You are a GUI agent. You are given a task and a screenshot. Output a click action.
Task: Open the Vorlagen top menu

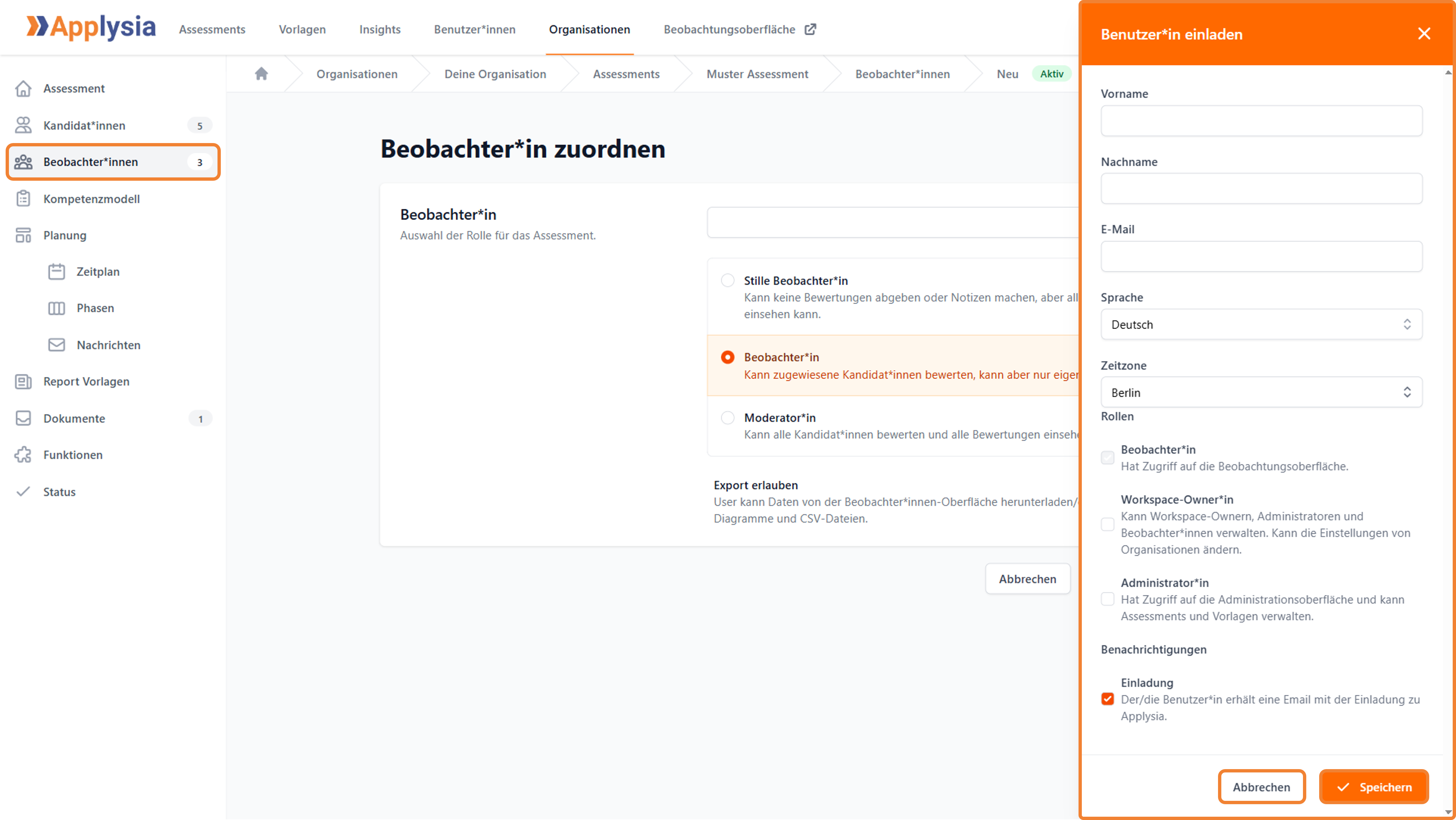point(302,29)
